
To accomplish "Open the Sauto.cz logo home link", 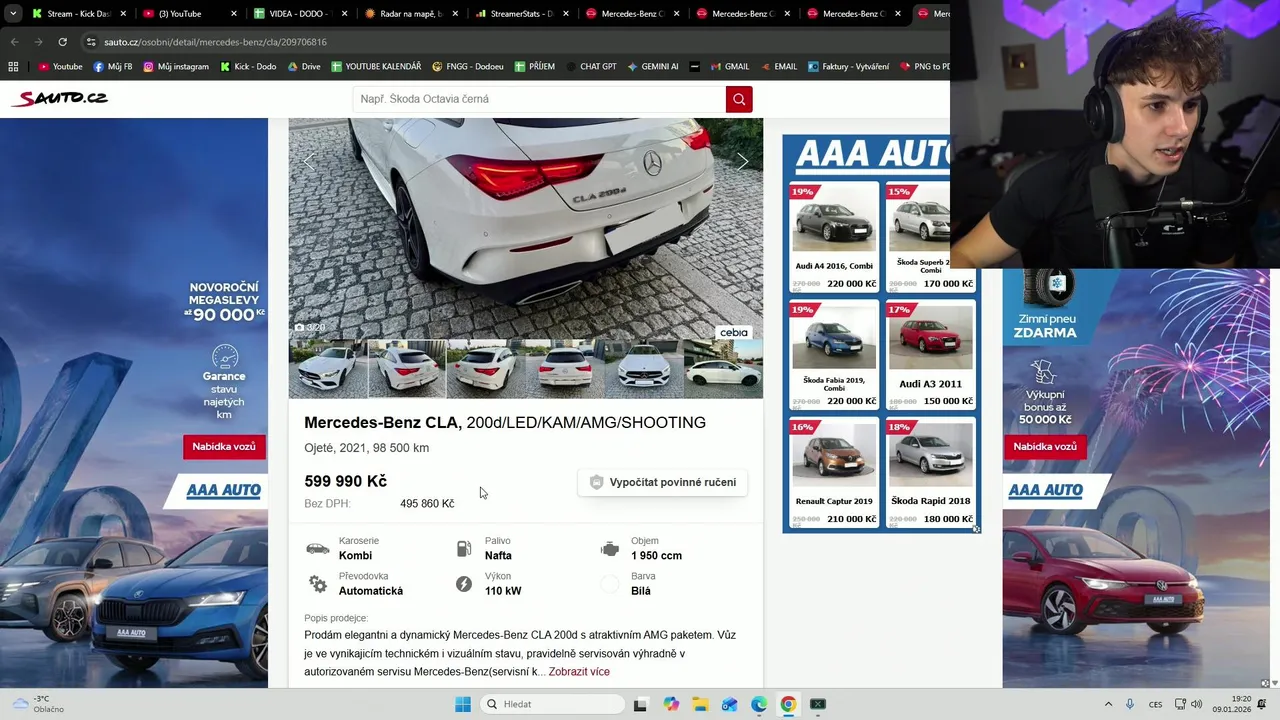I will click(x=59, y=98).
